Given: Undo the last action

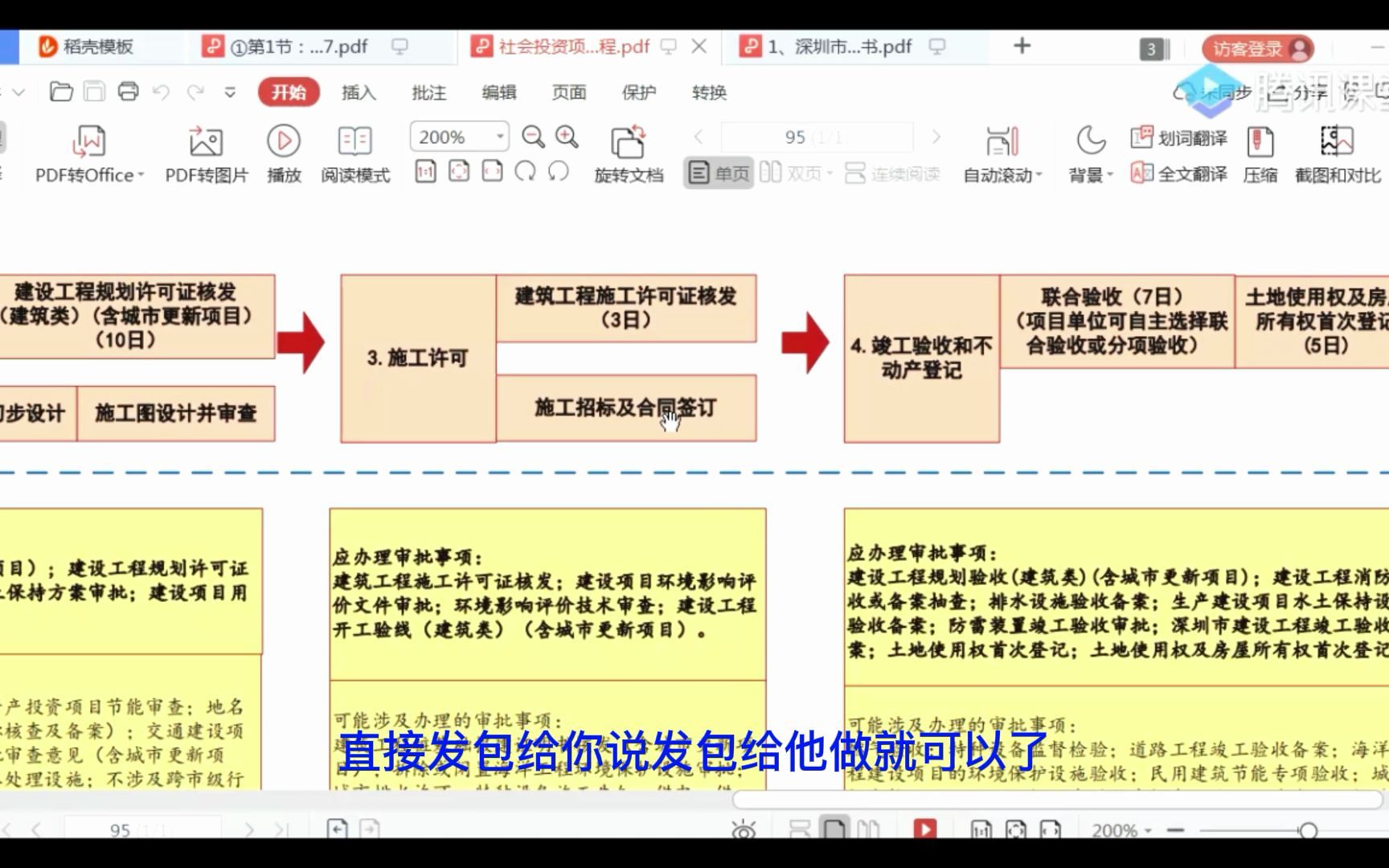Looking at the screenshot, I should (162, 92).
